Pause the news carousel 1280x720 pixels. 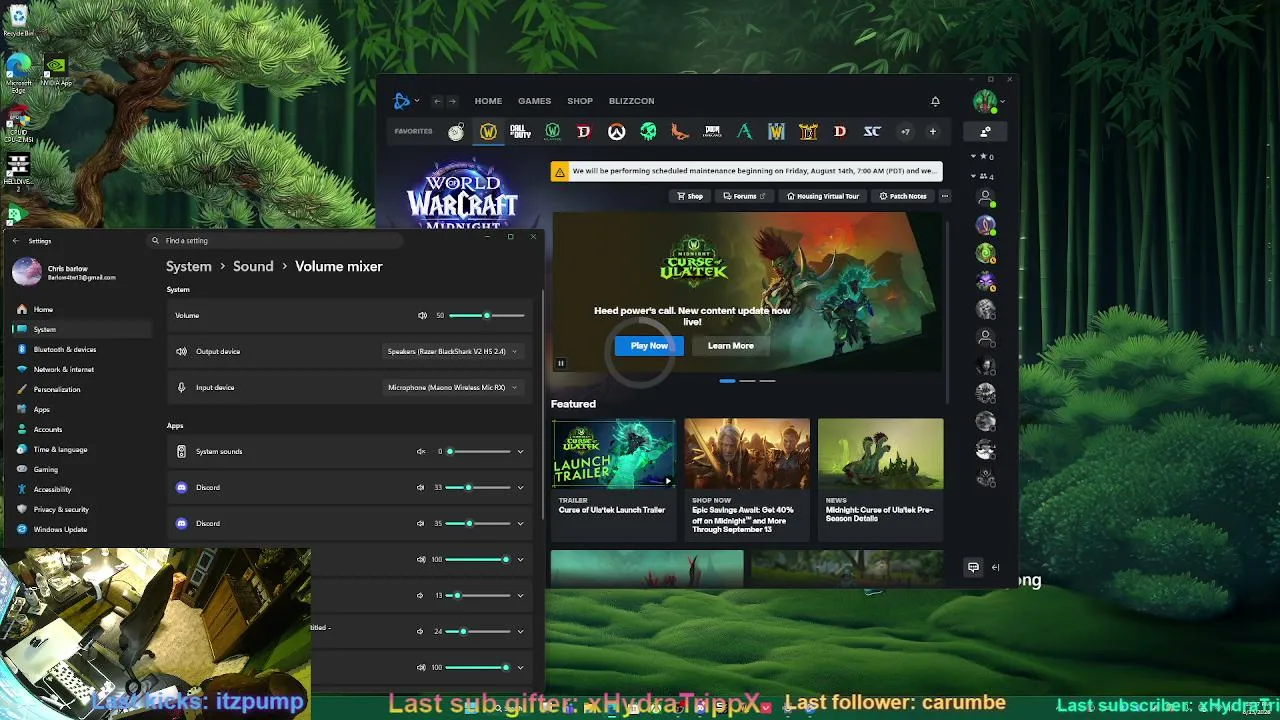[x=561, y=363]
